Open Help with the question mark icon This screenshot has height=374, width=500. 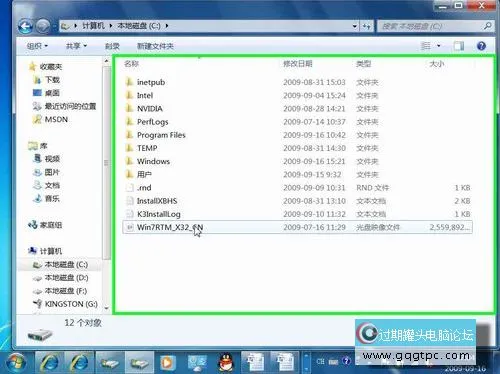tap(481, 46)
